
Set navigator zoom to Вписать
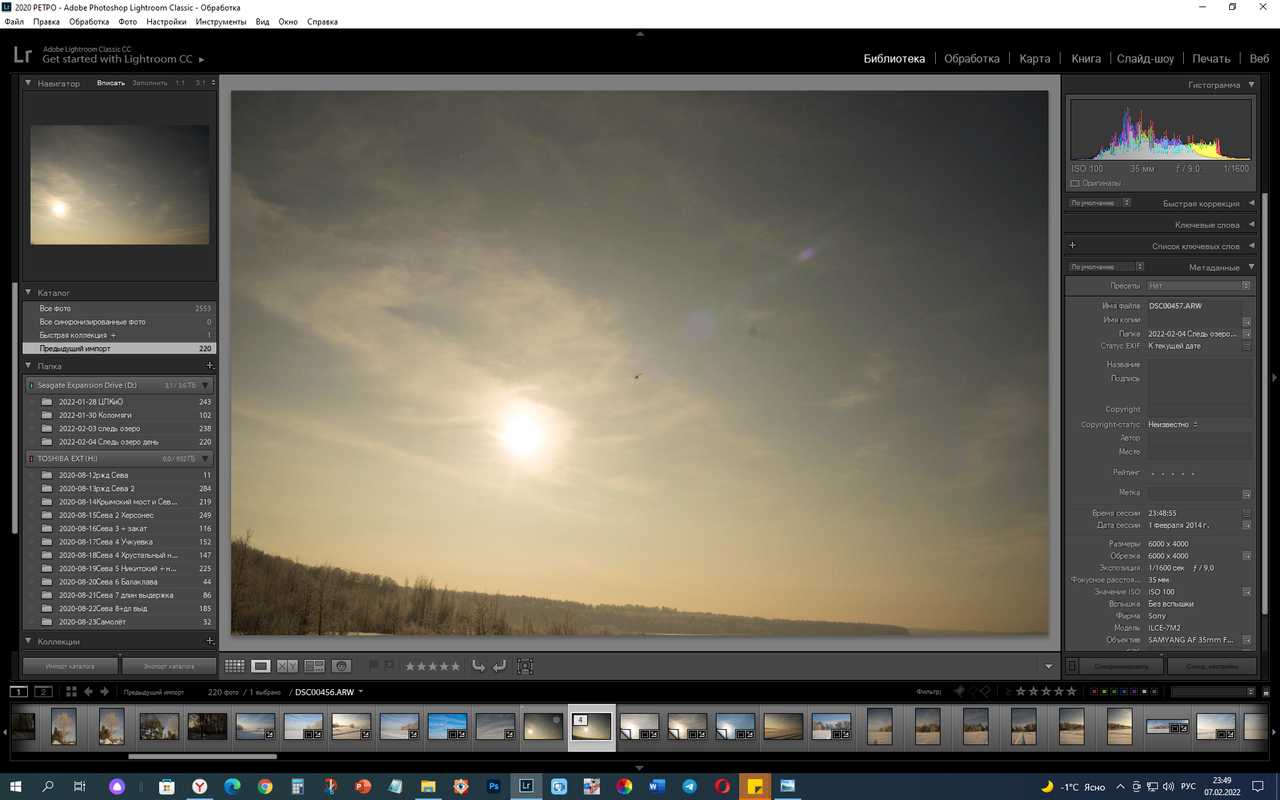[111, 83]
